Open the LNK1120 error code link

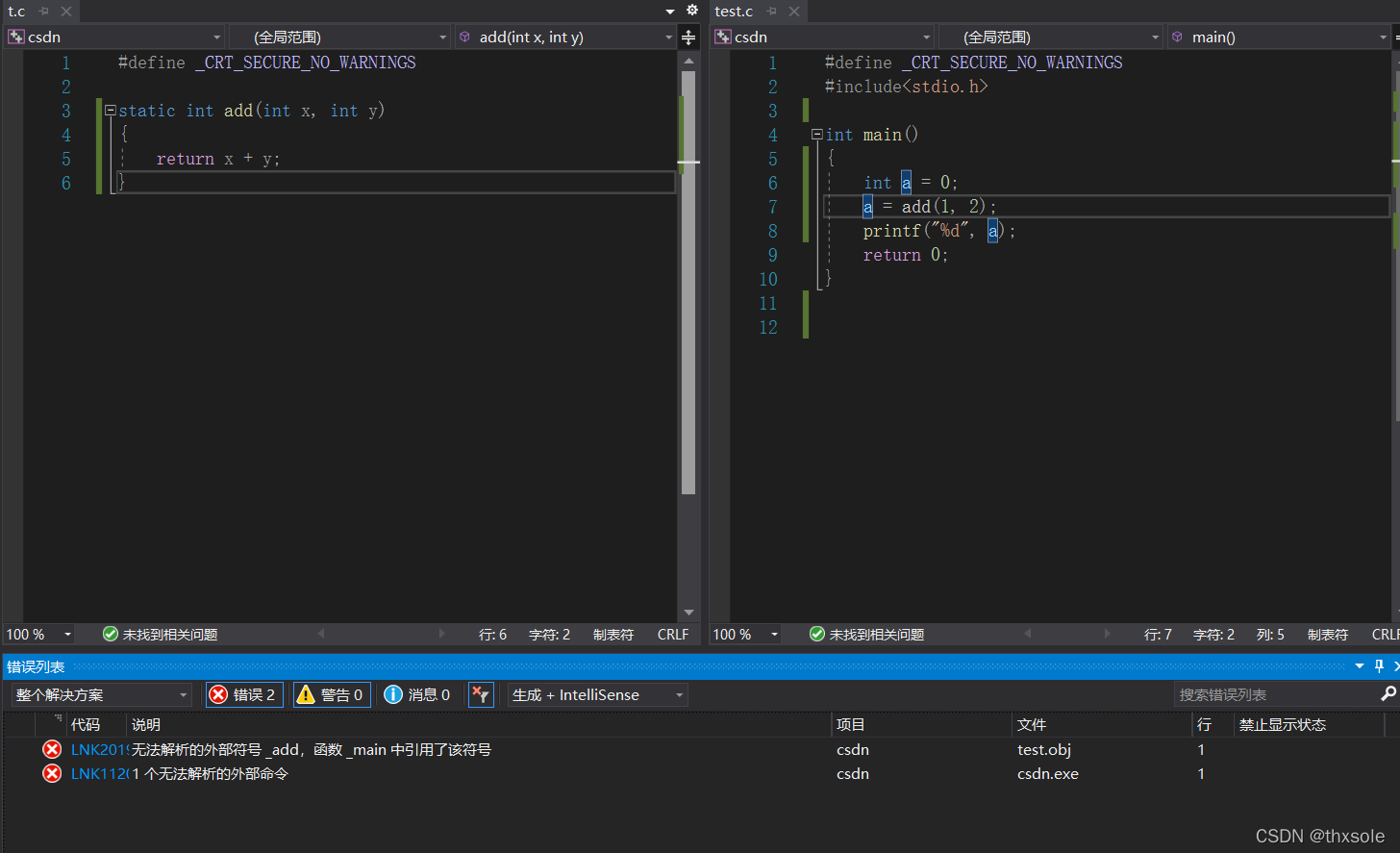99,773
